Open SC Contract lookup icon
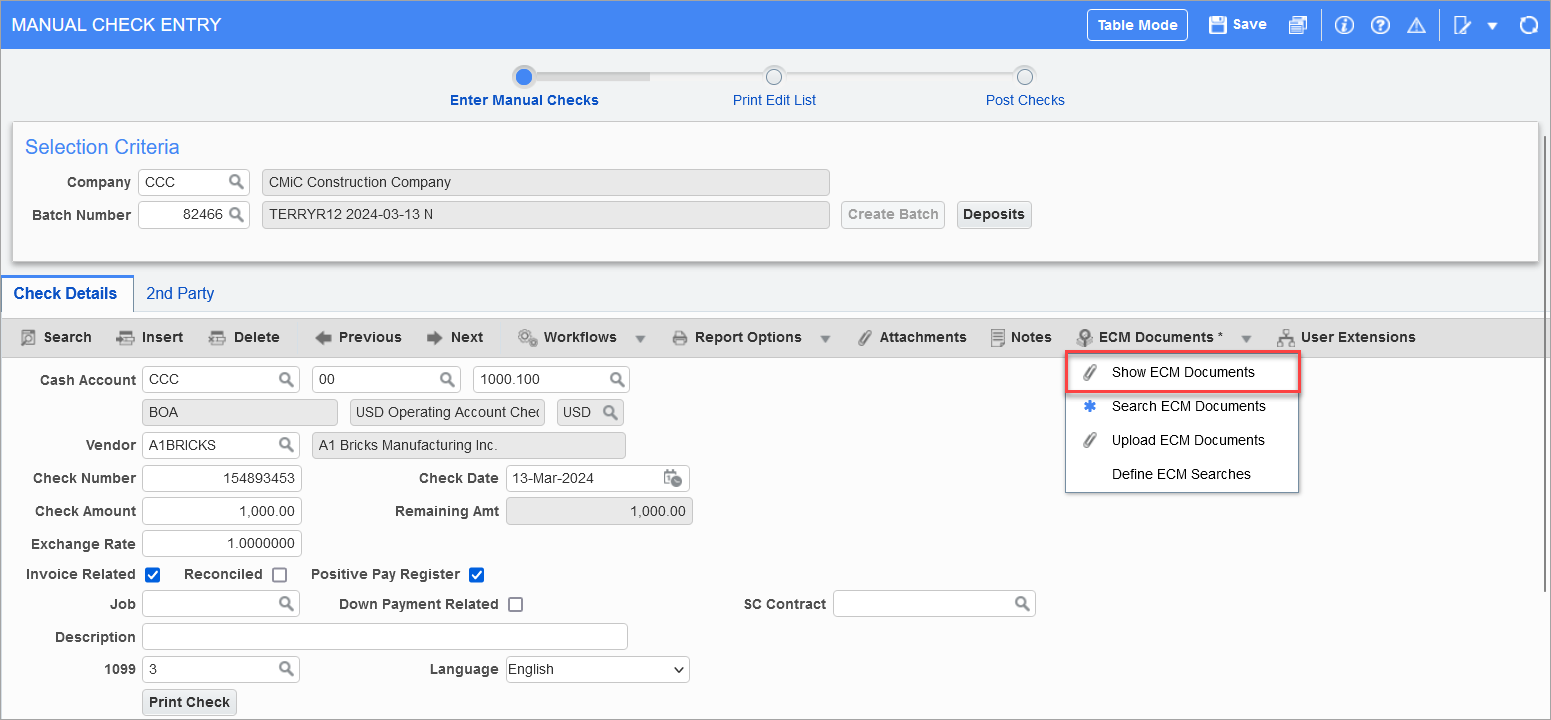1551x720 pixels. (x=1022, y=604)
